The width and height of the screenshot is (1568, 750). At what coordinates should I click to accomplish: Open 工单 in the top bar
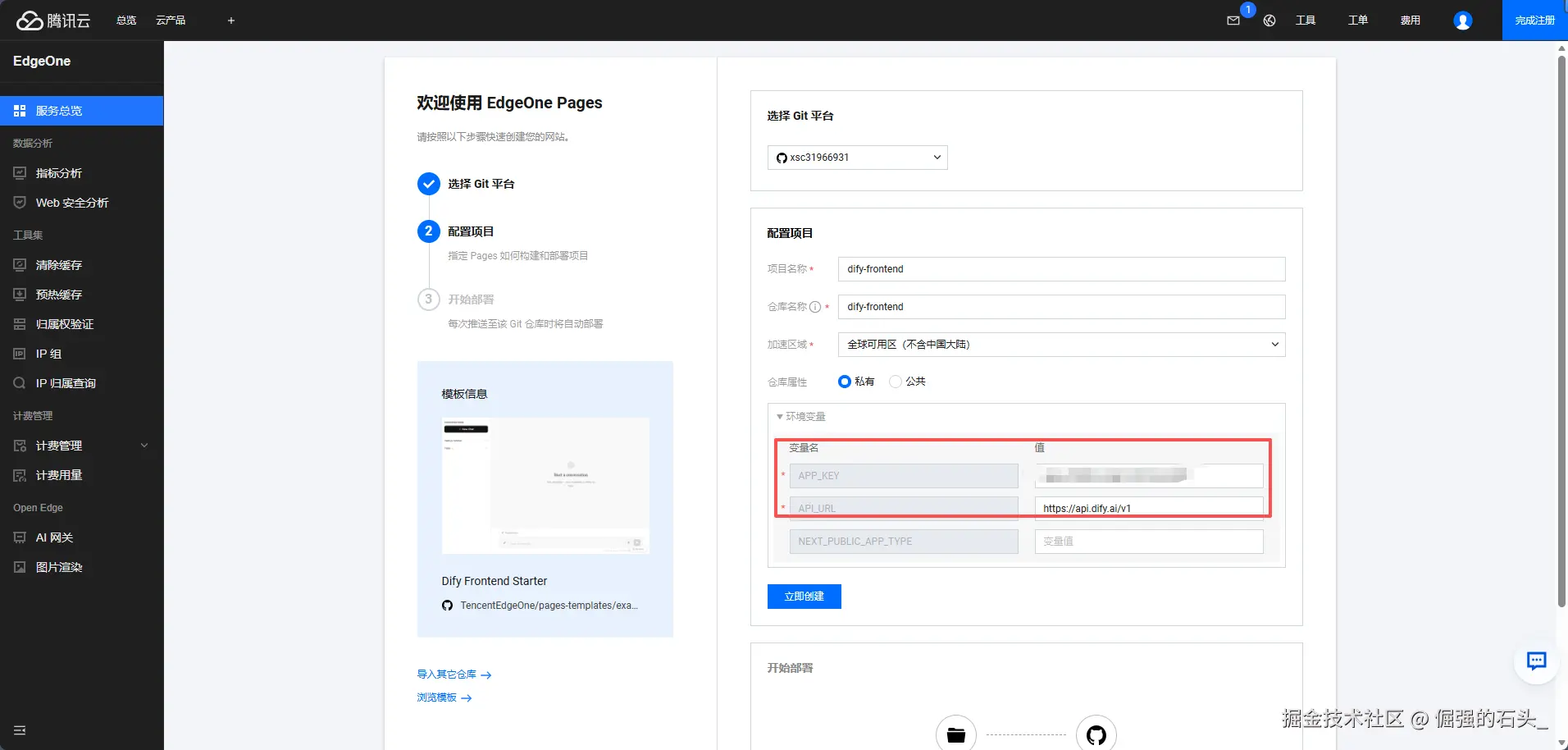[1358, 21]
